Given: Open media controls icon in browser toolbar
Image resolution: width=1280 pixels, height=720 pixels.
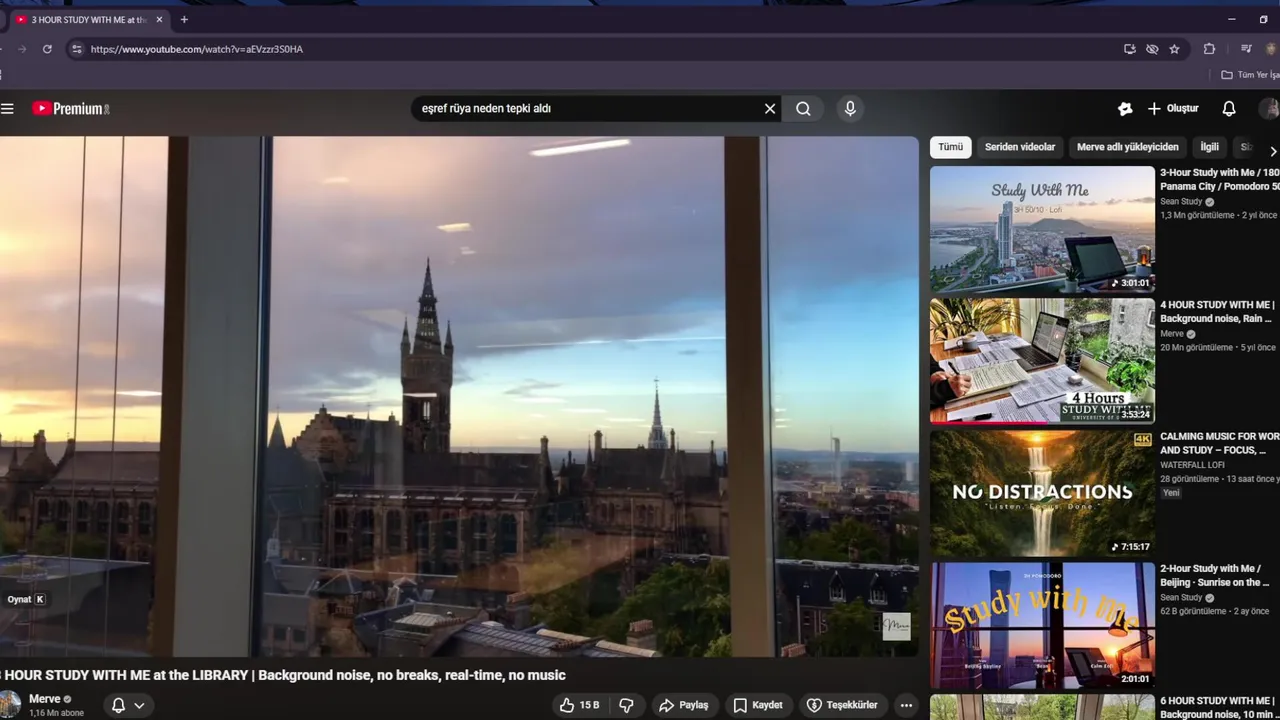Looking at the screenshot, I should [1246, 49].
